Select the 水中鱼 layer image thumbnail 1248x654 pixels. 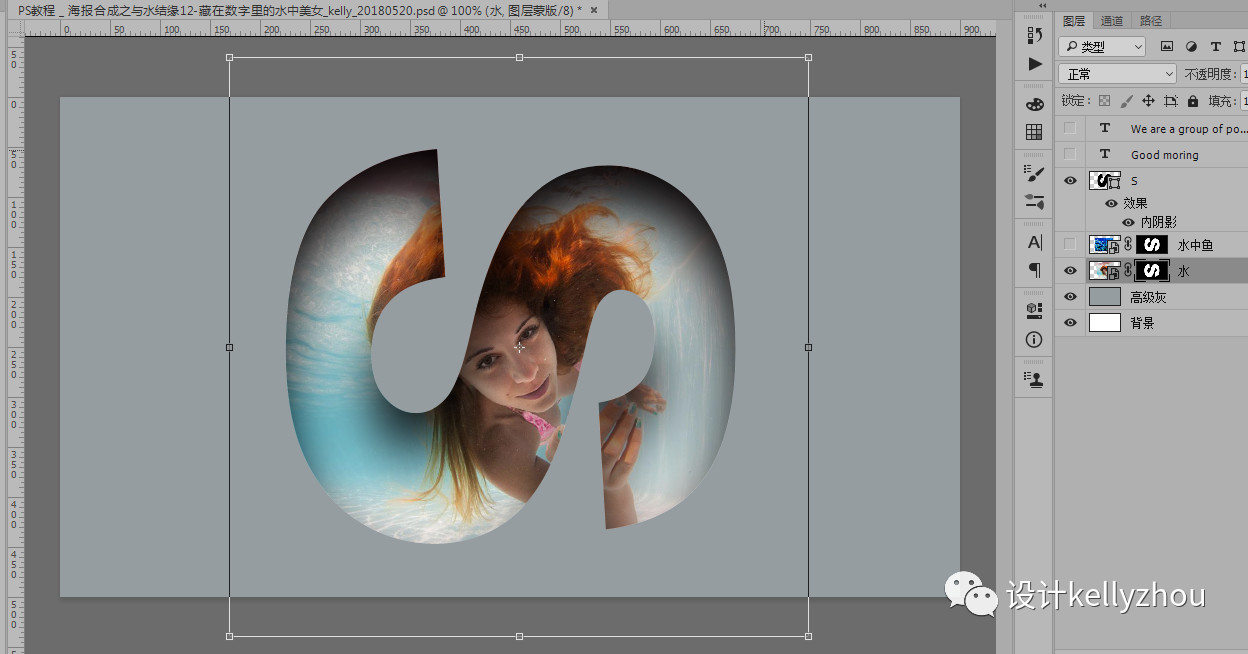point(1105,245)
